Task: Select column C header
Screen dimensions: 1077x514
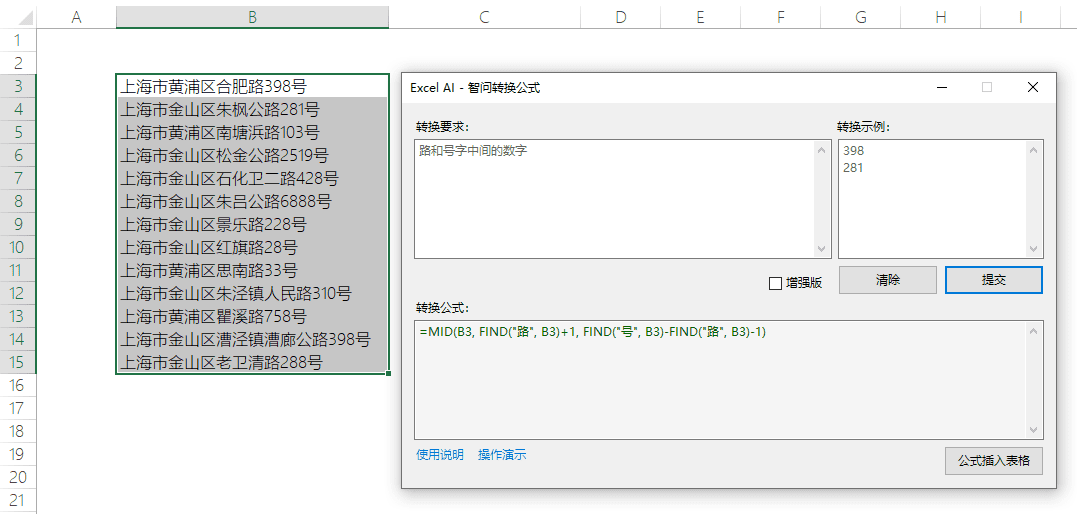Action: [485, 18]
